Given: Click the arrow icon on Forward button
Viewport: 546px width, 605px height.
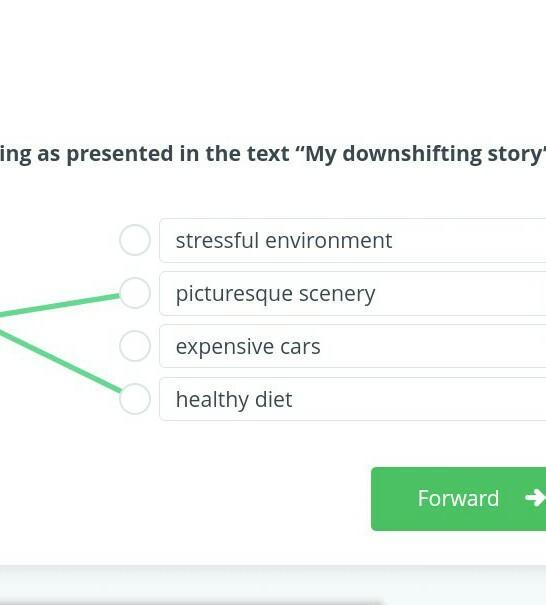Looking at the screenshot, I should tap(536, 498).
